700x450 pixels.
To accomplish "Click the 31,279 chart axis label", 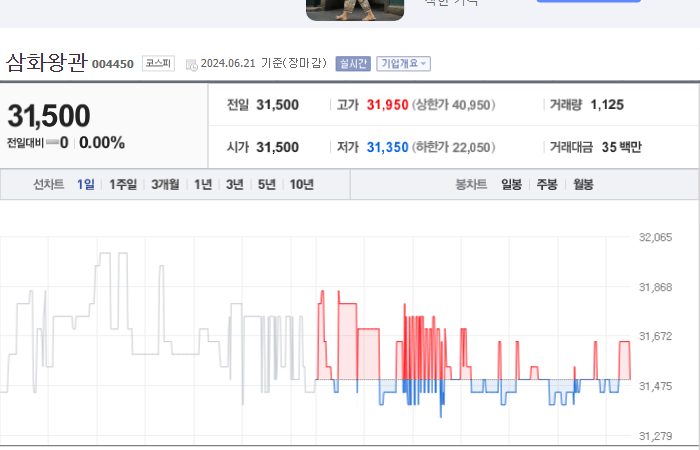I will [655, 436].
